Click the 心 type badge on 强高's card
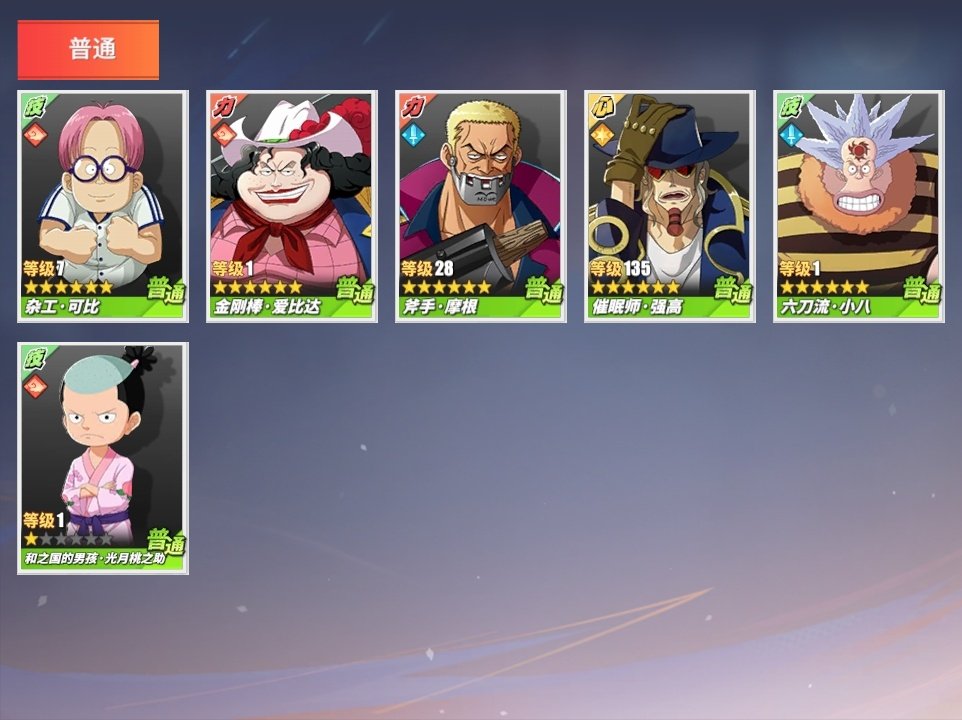Screen dimensions: 962x720 [602, 107]
